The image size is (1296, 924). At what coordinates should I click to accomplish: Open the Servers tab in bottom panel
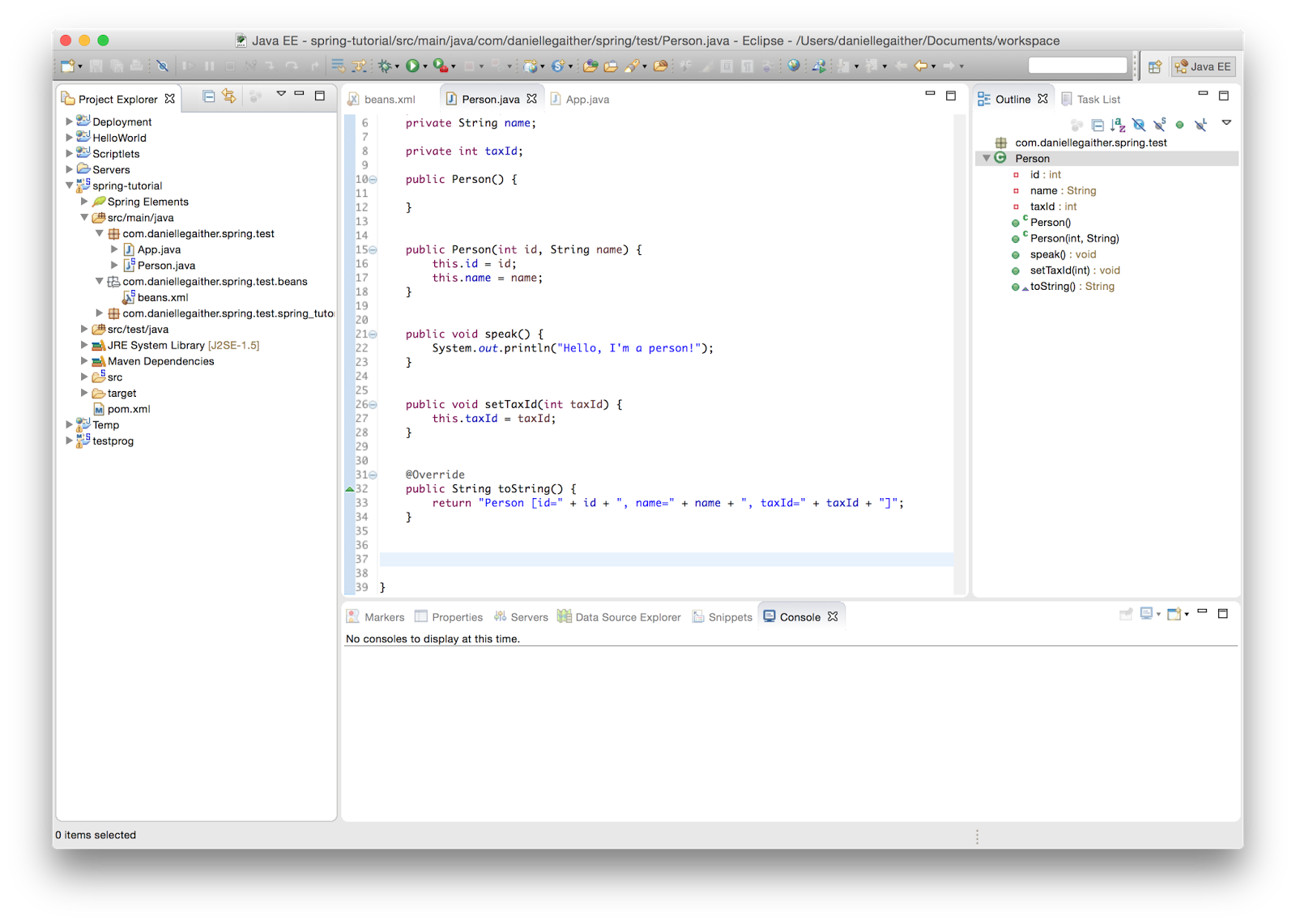coord(521,617)
